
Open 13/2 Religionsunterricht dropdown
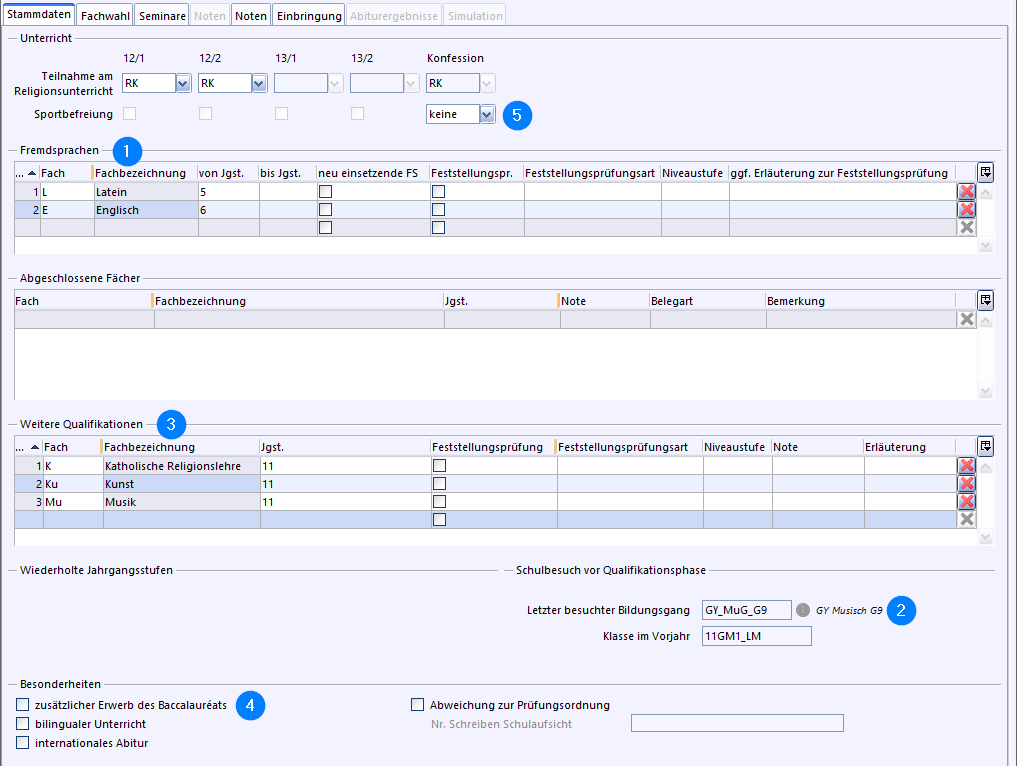click(x=411, y=83)
